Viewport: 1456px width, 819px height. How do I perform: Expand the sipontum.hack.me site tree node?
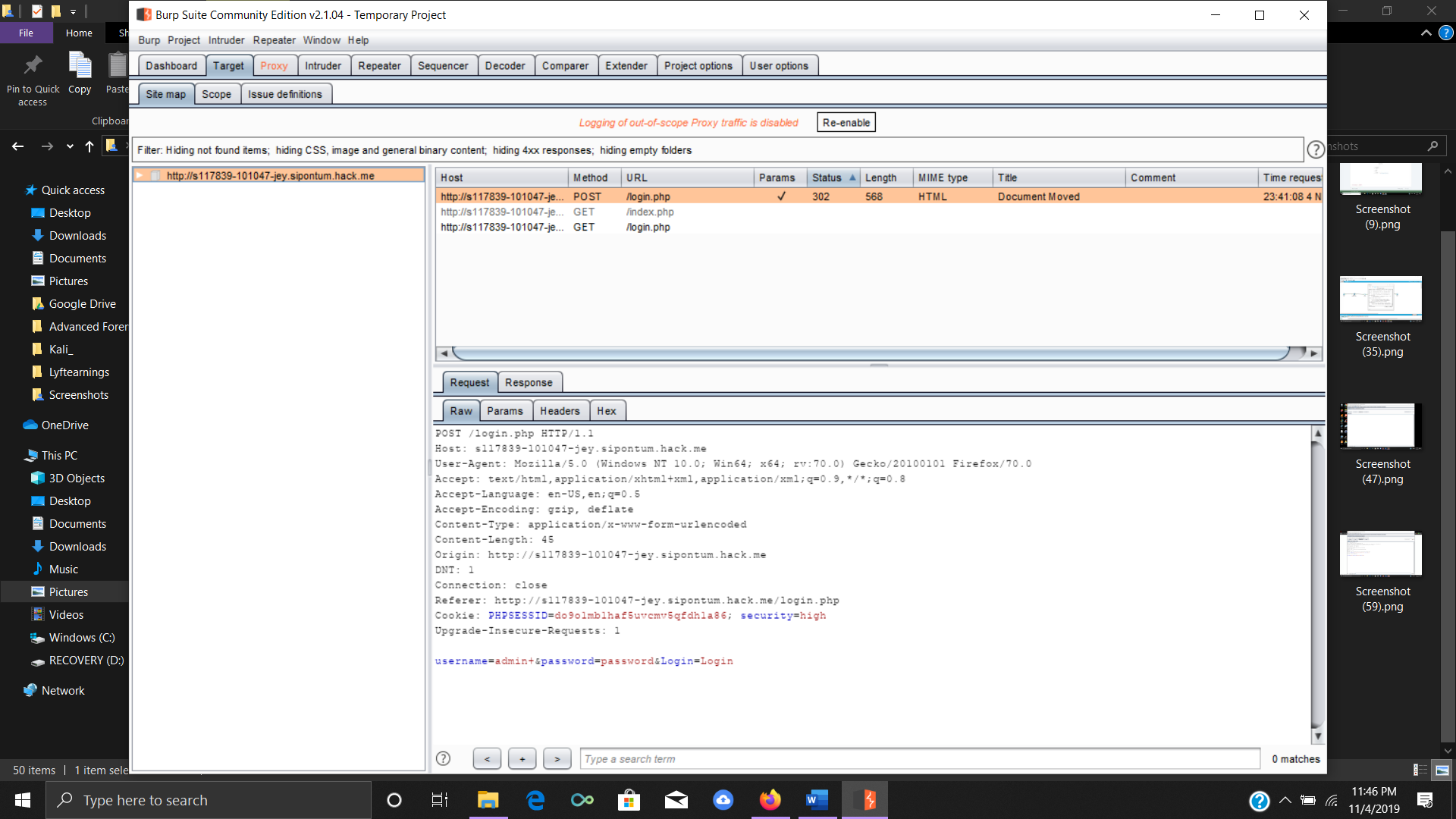pos(140,175)
